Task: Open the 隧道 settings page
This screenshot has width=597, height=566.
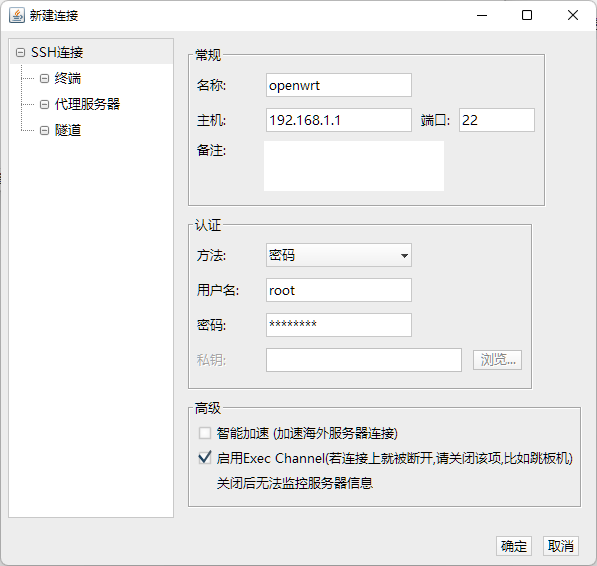Action: [x=67, y=131]
